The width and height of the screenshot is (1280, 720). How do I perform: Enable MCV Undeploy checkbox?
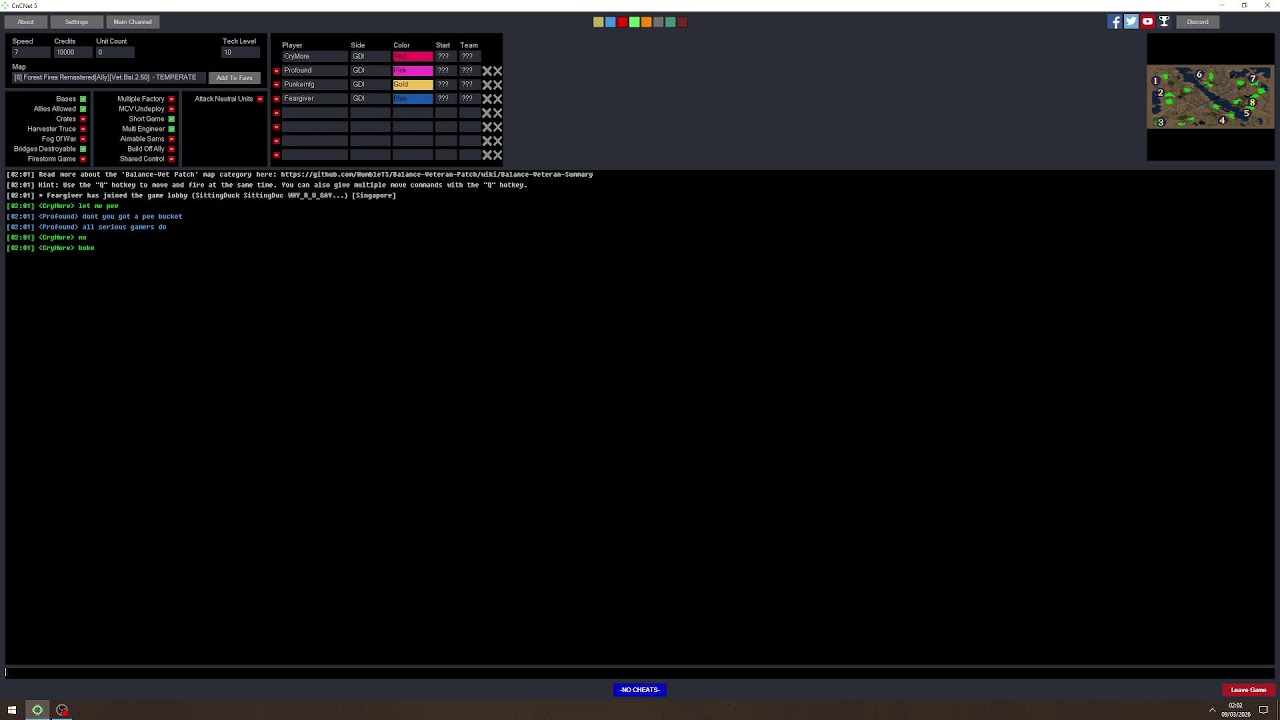pos(171,109)
